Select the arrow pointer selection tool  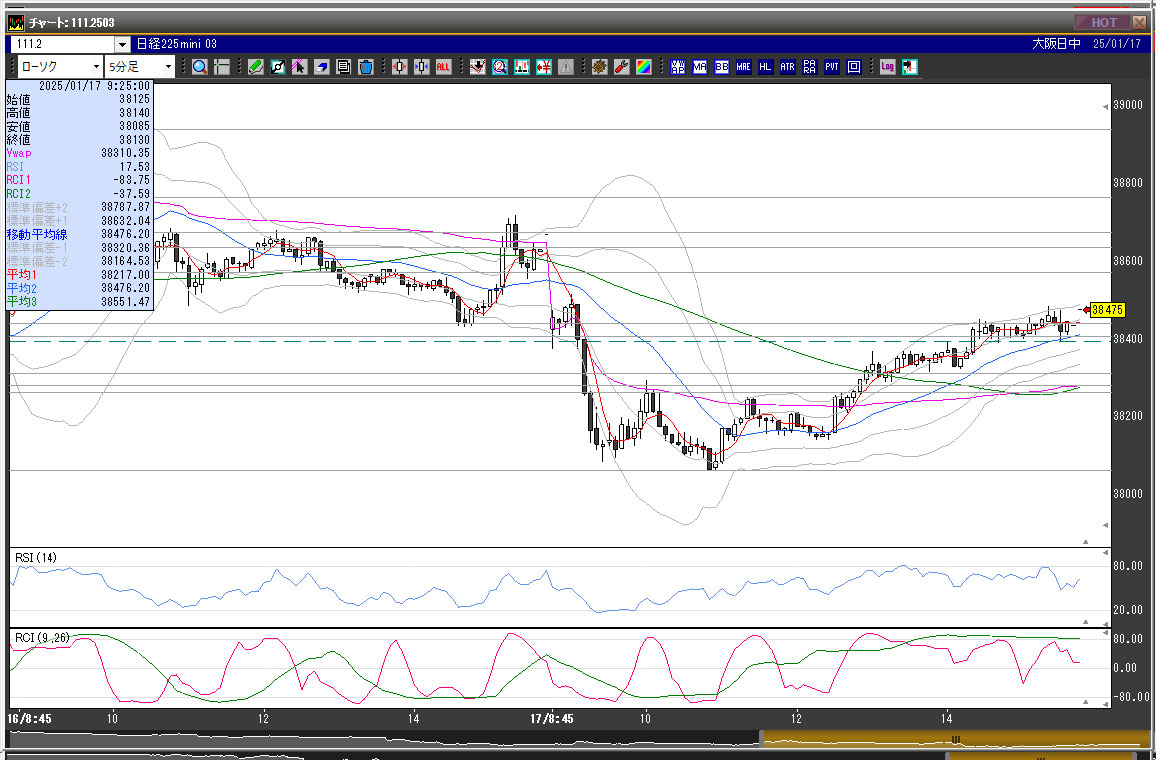pos(299,67)
